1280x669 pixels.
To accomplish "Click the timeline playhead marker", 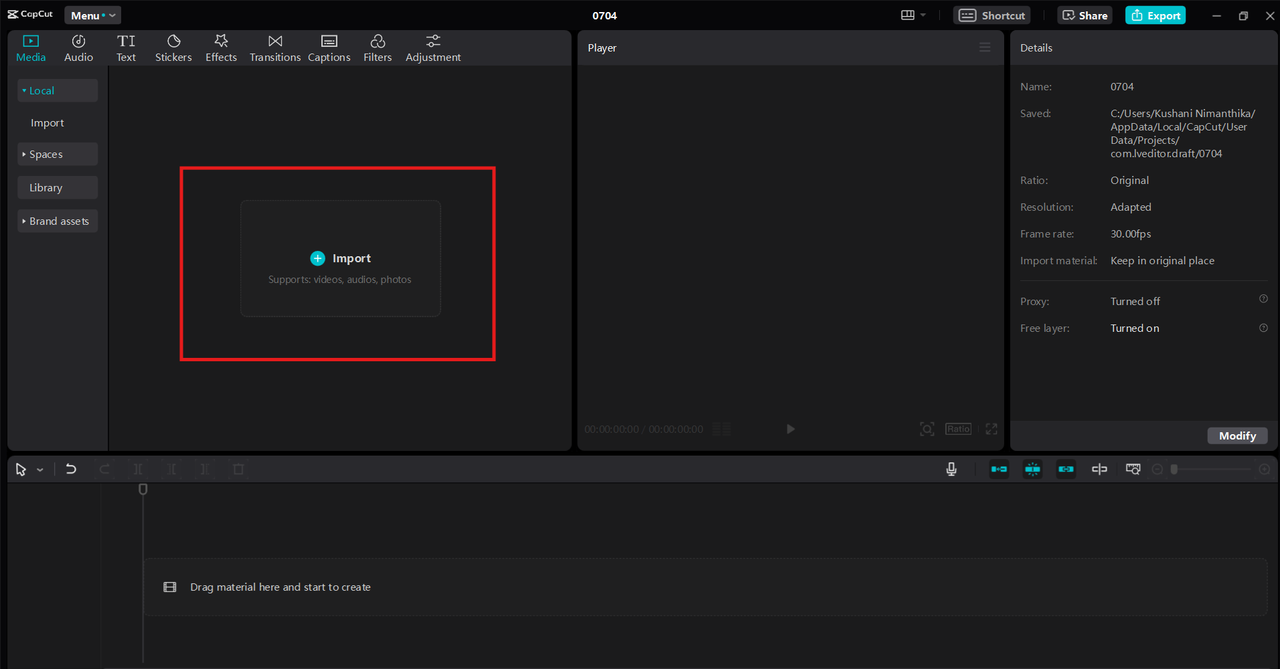I will [143, 489].
